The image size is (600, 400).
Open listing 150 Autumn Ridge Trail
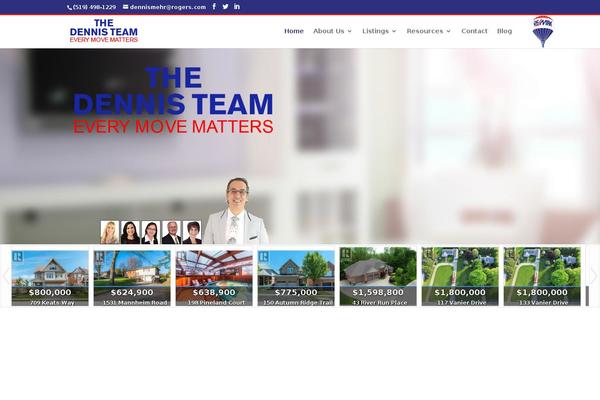pyautogui.click(x=296, y=278)
